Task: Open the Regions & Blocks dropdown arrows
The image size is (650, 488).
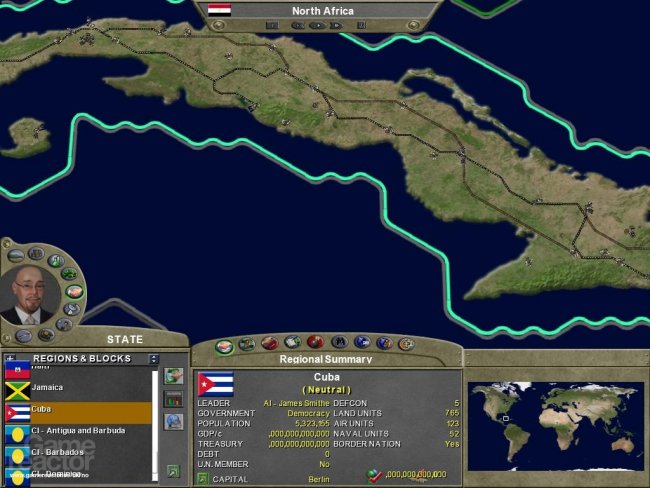Action: [x=154, y=359]
